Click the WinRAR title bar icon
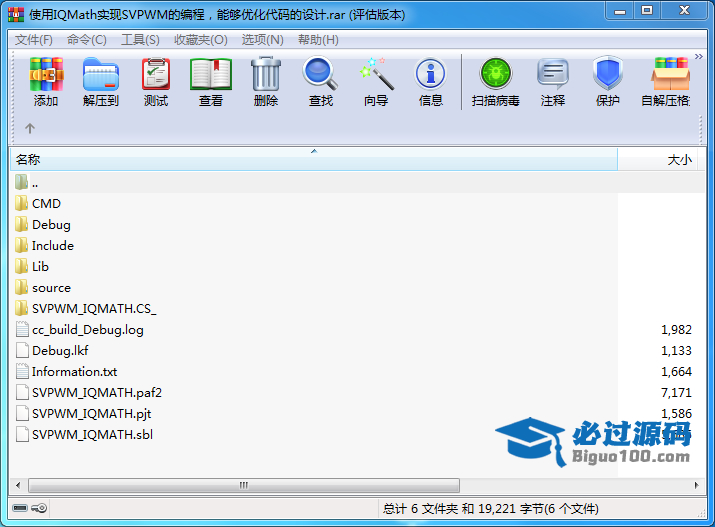This screenshot has width=715, height=527. (16, 15)
